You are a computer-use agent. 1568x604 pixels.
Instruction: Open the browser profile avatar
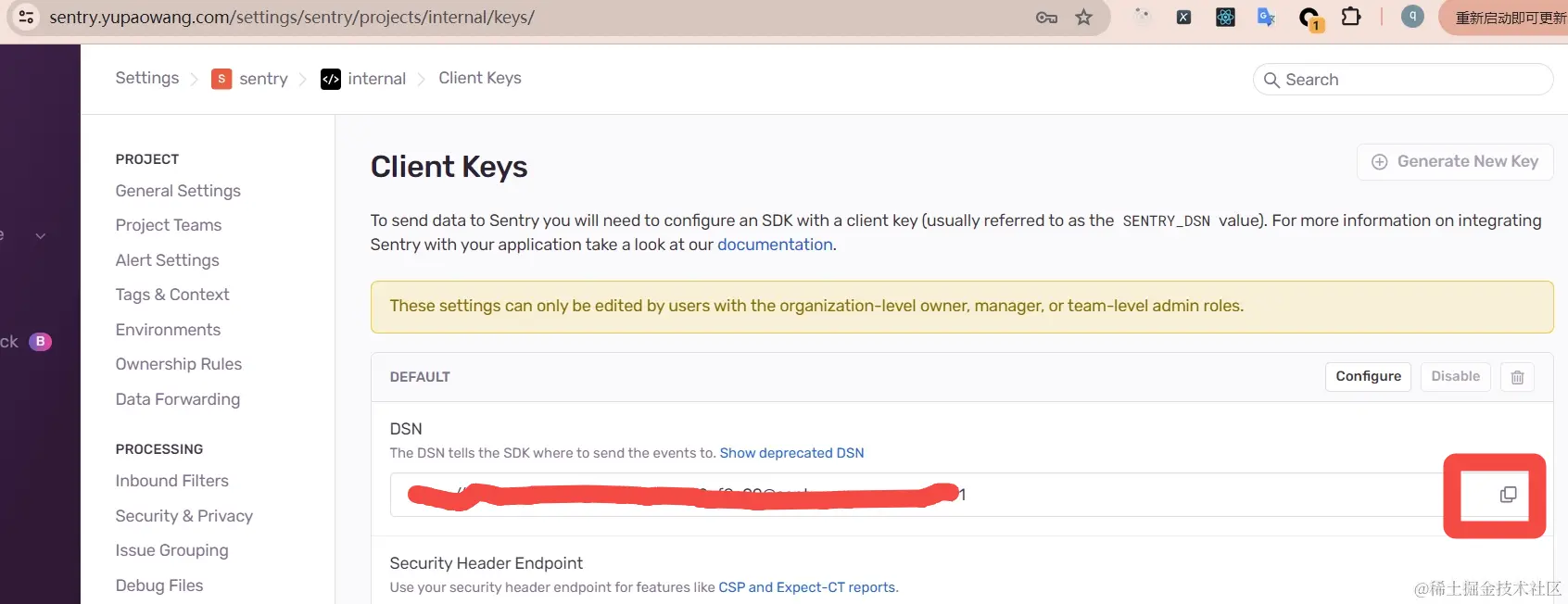[x=1412, y=16]
